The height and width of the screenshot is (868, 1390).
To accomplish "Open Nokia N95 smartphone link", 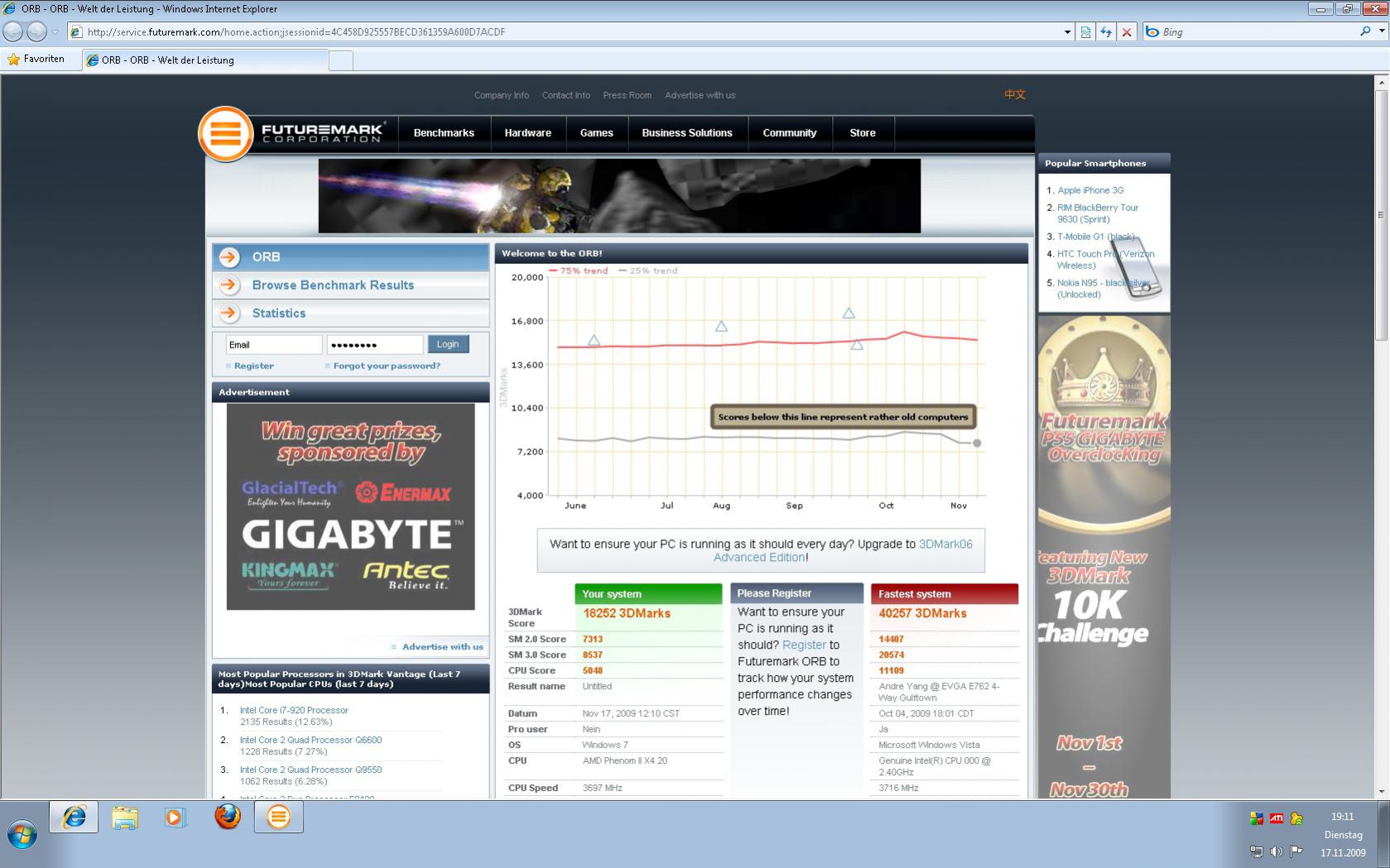I will click(1103, 289).
